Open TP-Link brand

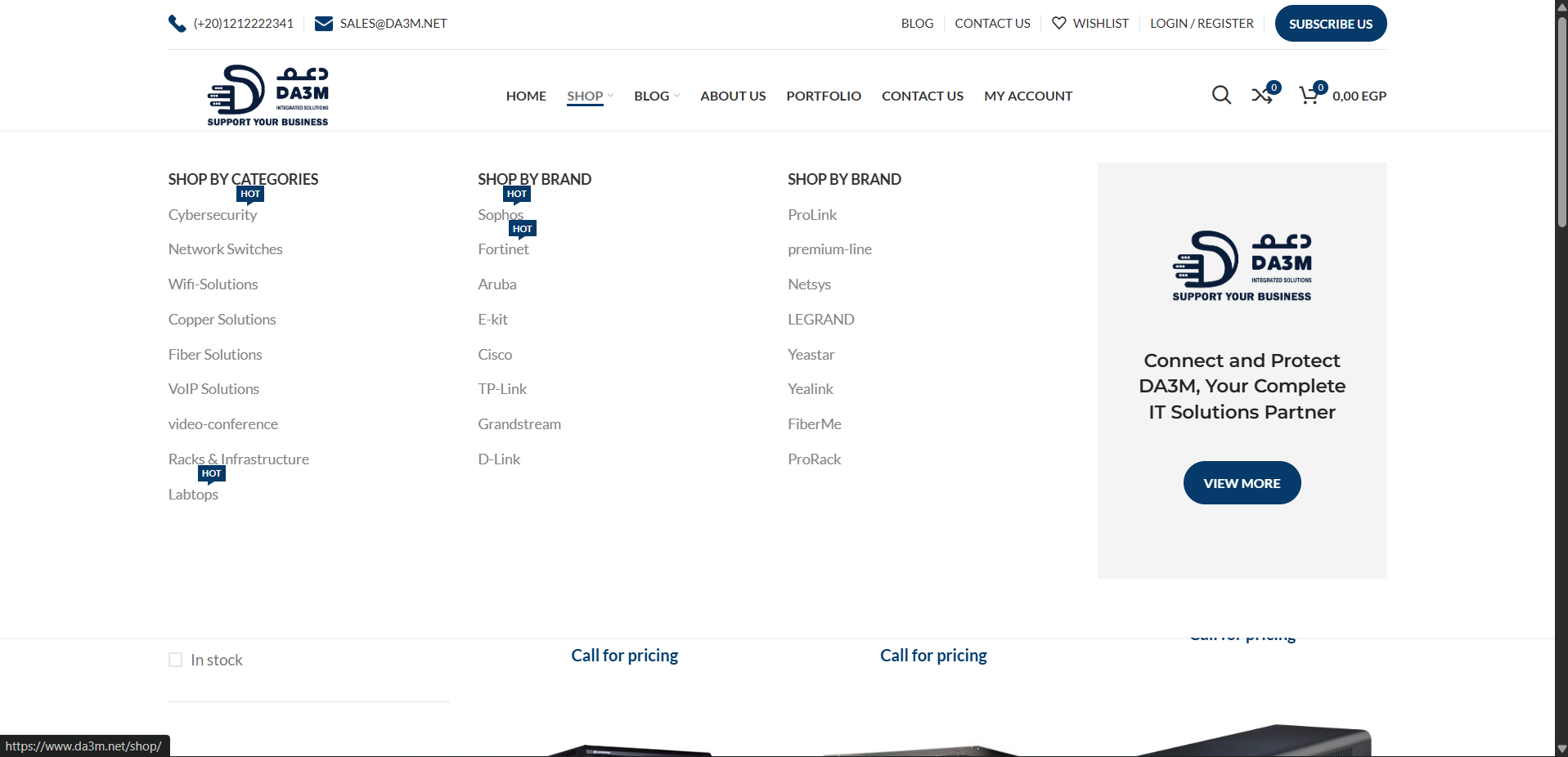pyautogui.click(x=502, y=389)
